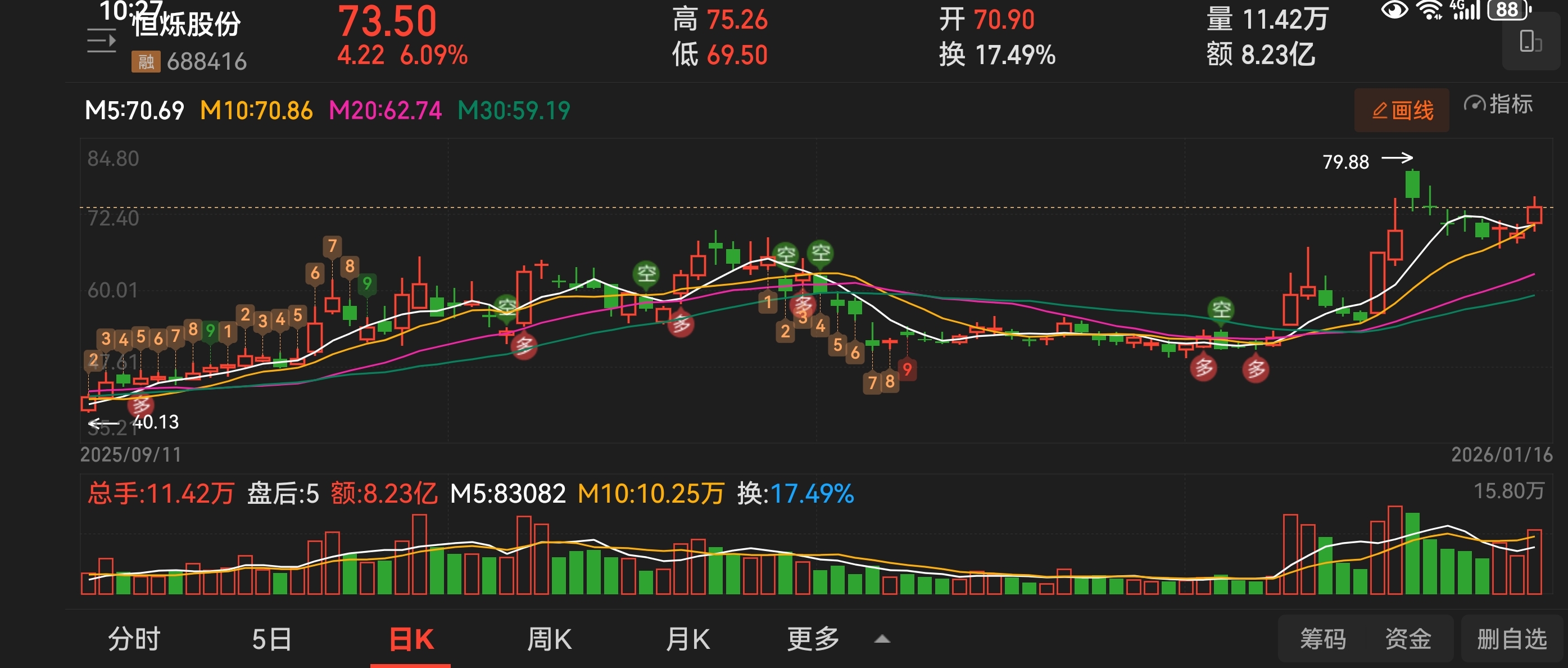Open the 指标 indicator settings
Viewport: 1568px width, 668px height.
1498,105
